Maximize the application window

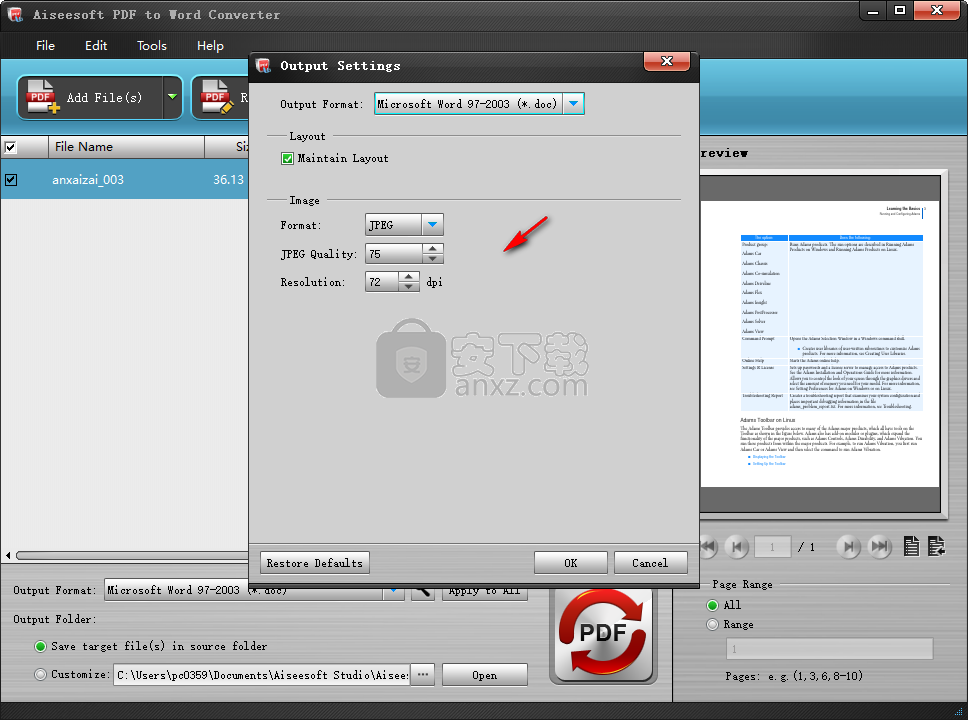tap(900, 10)
